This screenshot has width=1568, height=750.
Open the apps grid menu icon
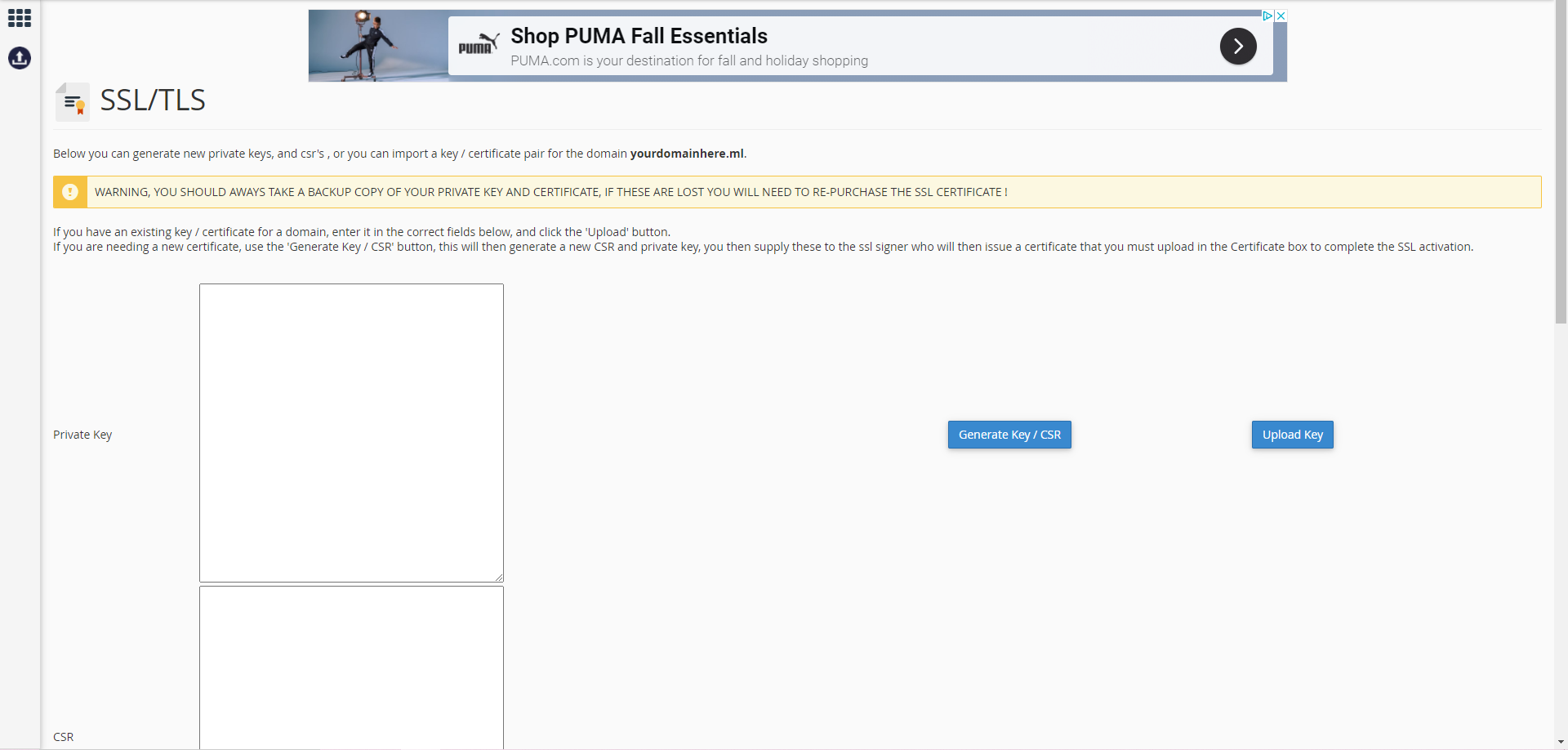click(20, 18)
